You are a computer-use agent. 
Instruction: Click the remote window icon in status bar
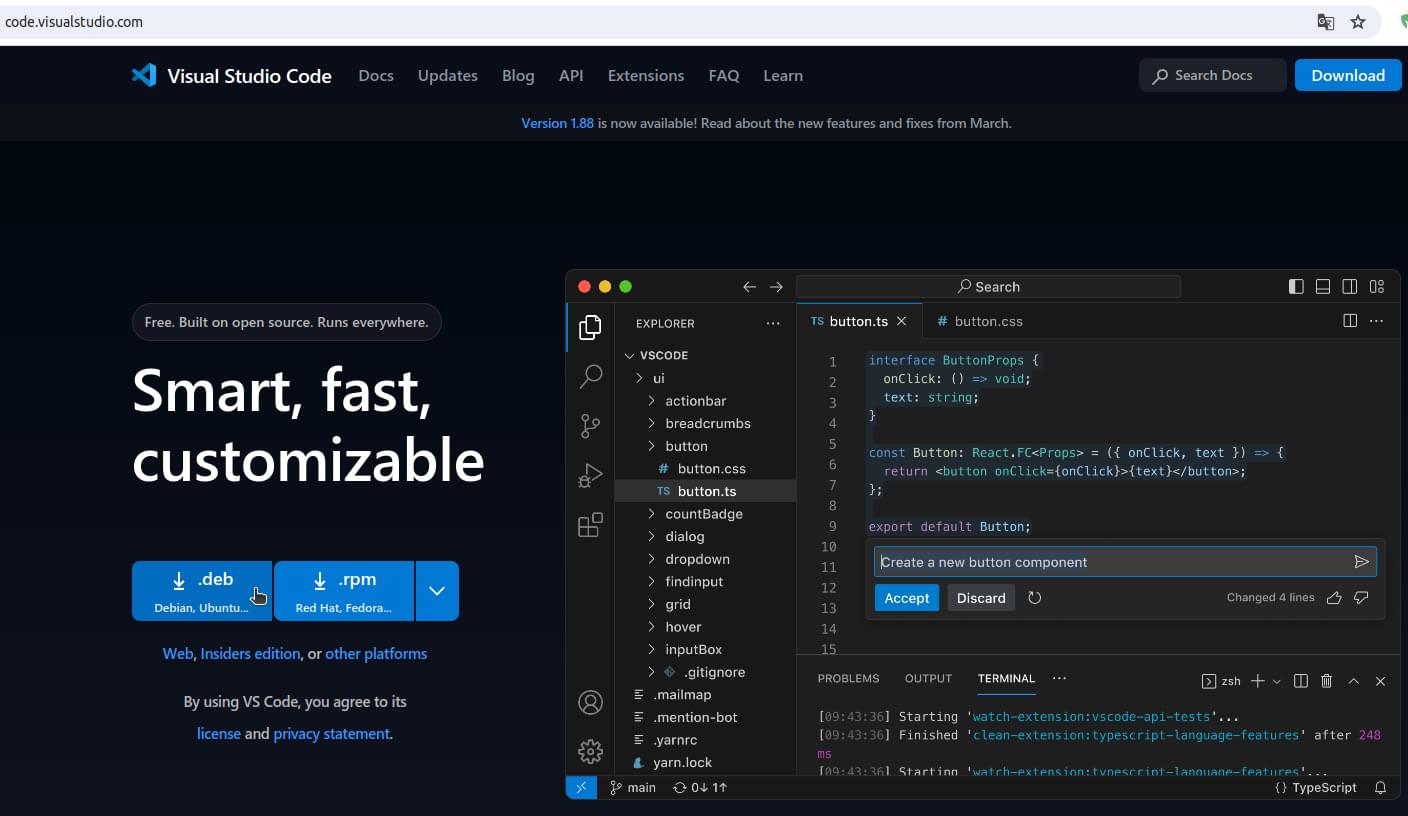tap(581, 787)
